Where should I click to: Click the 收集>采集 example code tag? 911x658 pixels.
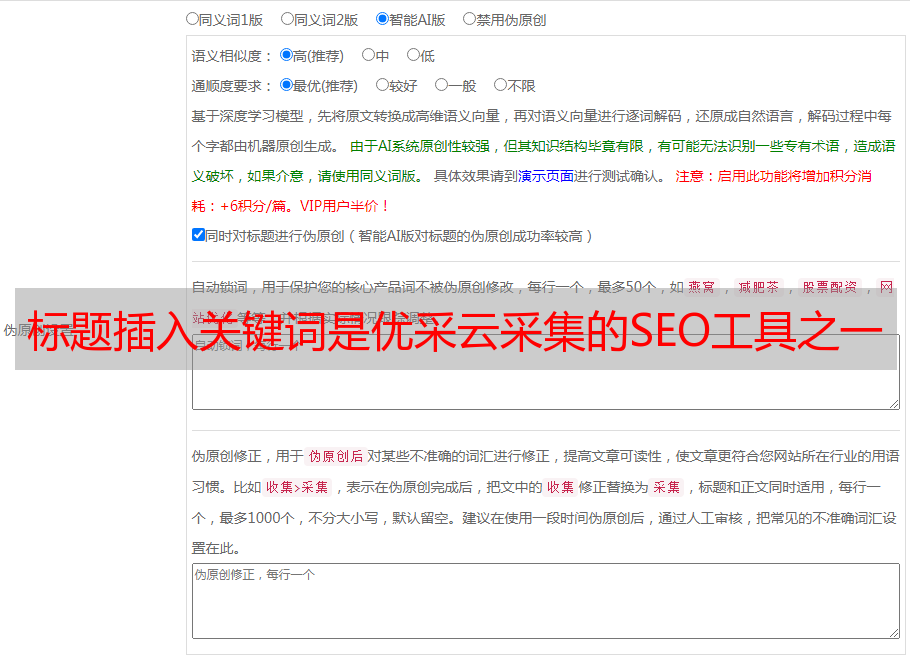tap(297, 487)
